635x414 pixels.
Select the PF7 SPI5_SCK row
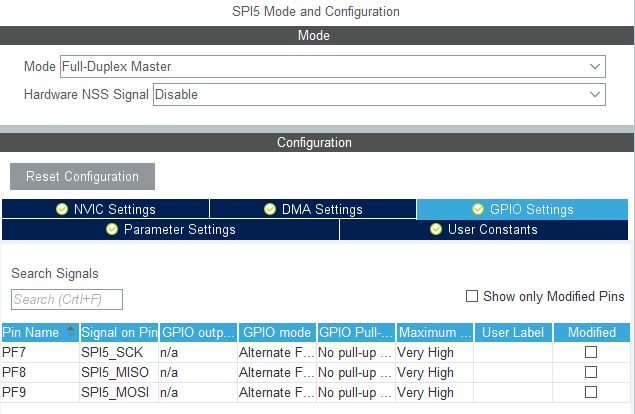pyautogui.click(x=115, y=353)
